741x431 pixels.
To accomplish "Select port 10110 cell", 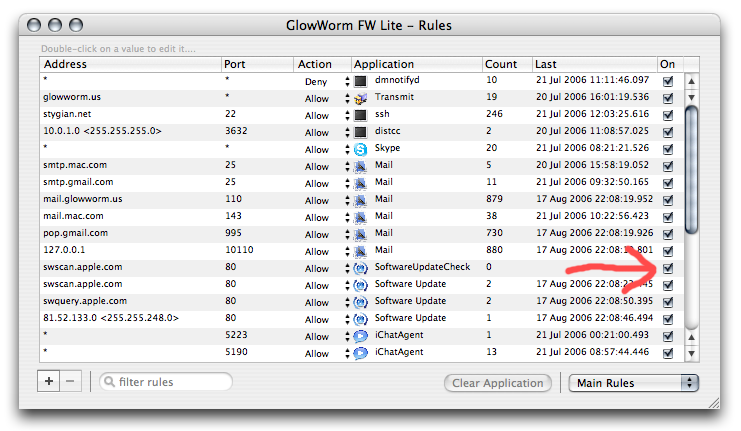I will click(x=239, y=250).
